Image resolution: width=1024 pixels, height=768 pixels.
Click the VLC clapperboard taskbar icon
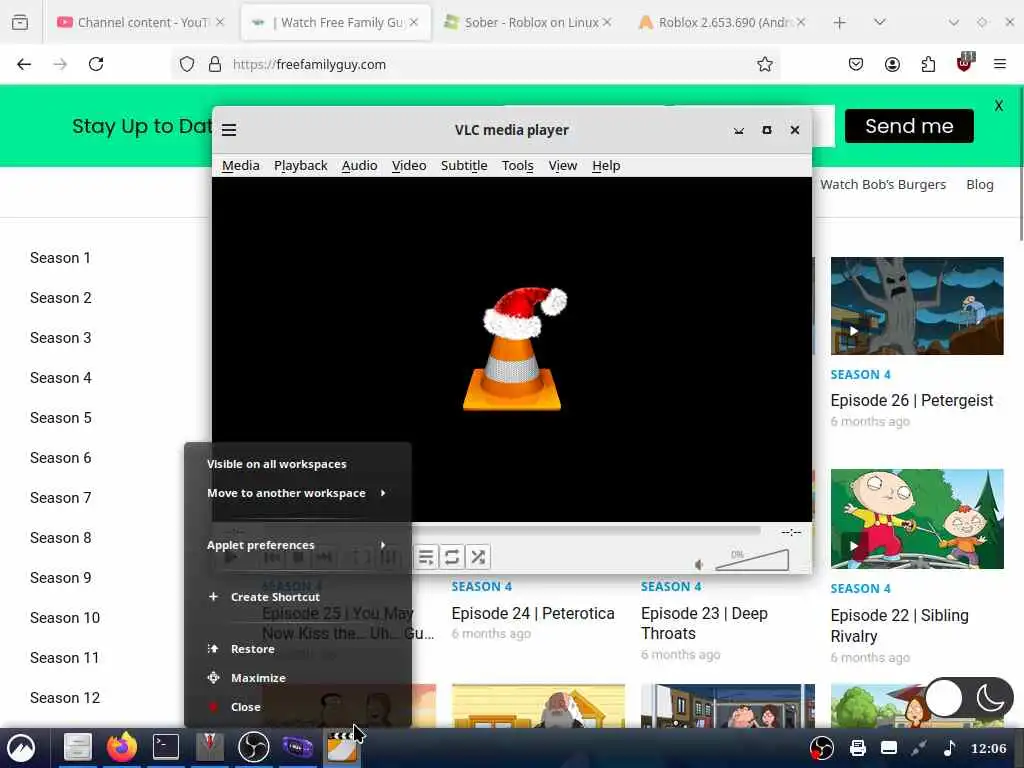click(x=342, y=747)
